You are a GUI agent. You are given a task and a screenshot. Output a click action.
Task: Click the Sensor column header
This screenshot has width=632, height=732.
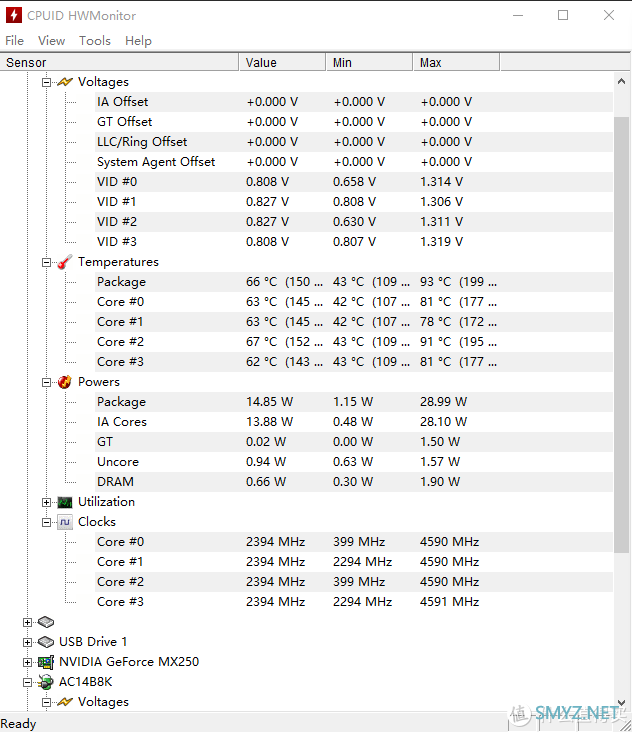click(x=119, y=63)
